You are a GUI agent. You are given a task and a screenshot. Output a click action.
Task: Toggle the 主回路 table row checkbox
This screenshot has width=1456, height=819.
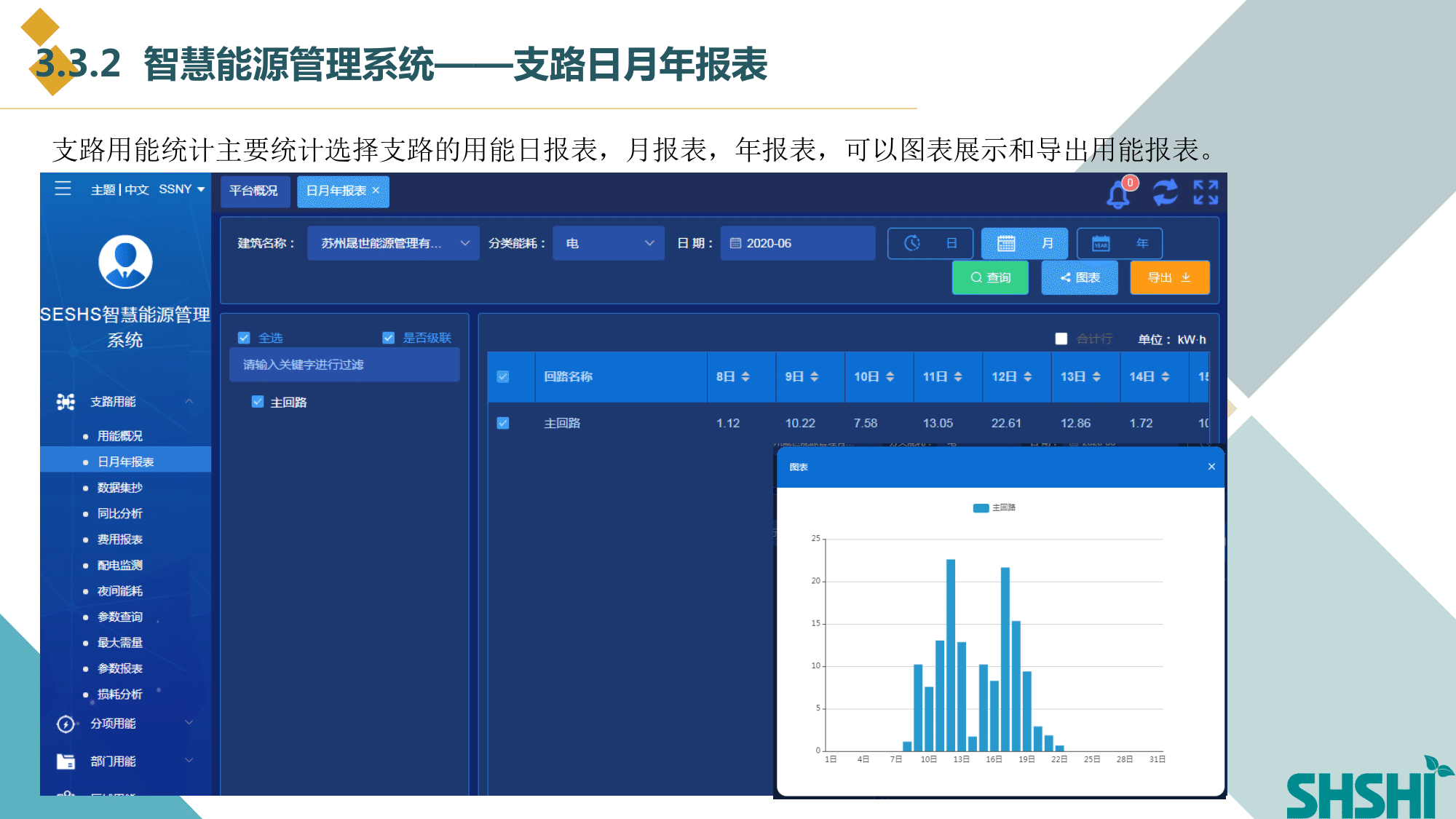[503, 423]
